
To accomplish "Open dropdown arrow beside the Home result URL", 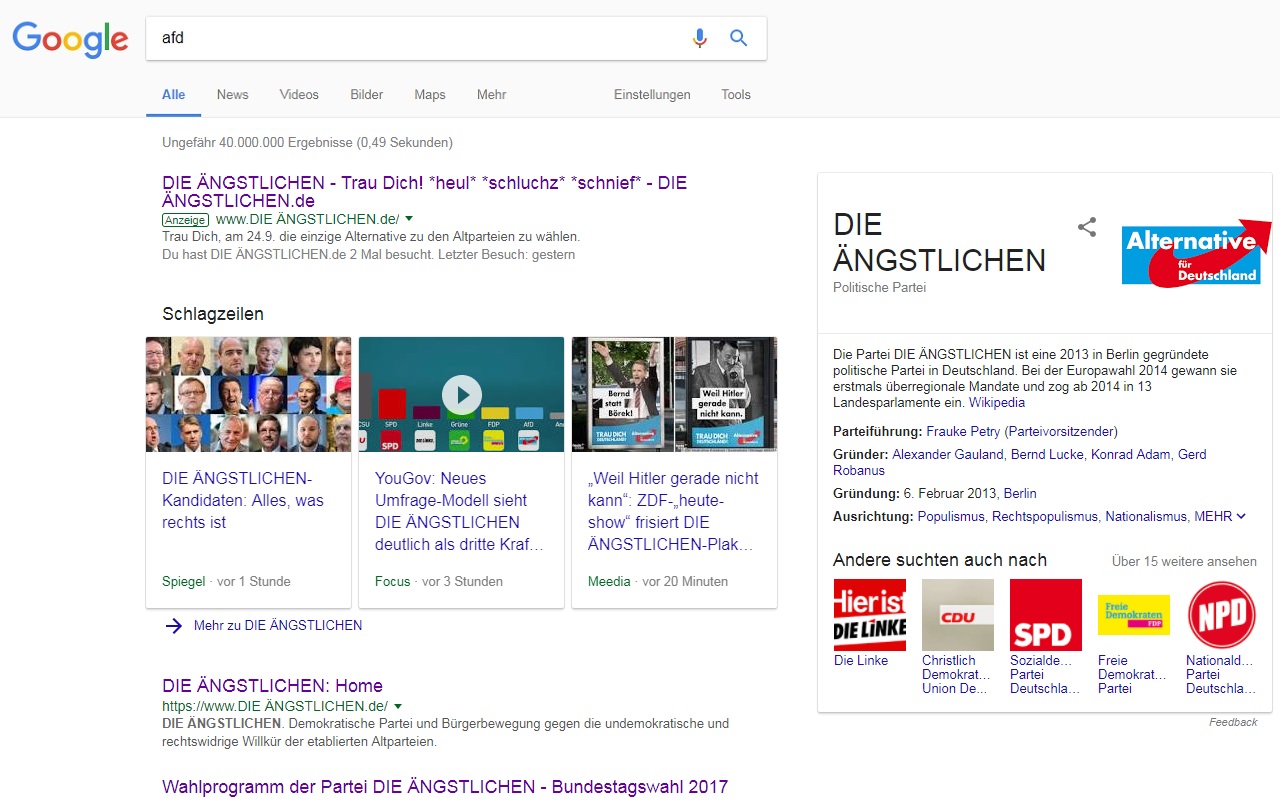I will click(x=398, y=706).
